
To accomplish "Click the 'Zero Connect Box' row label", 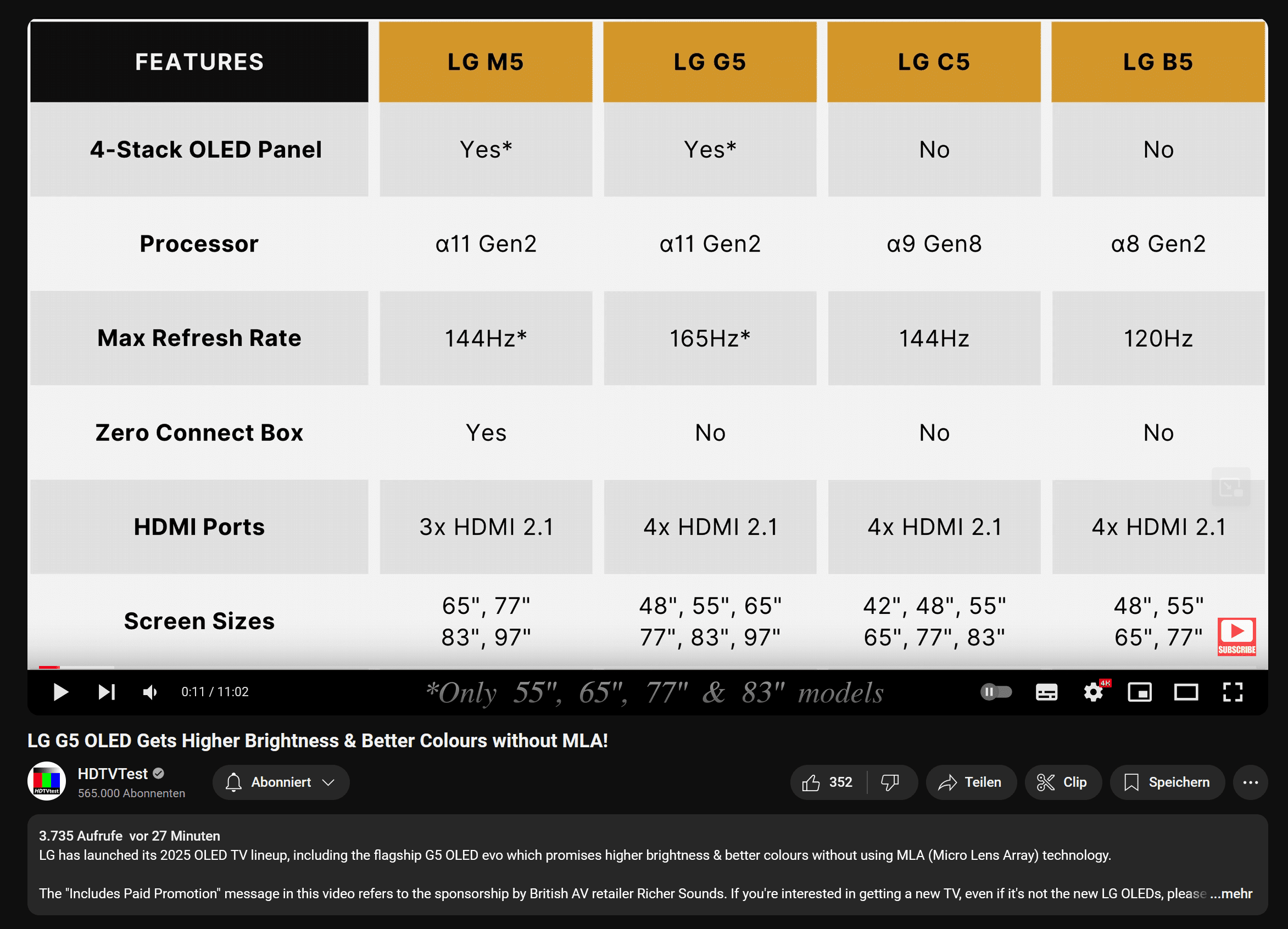I will [x=199, y=433].
